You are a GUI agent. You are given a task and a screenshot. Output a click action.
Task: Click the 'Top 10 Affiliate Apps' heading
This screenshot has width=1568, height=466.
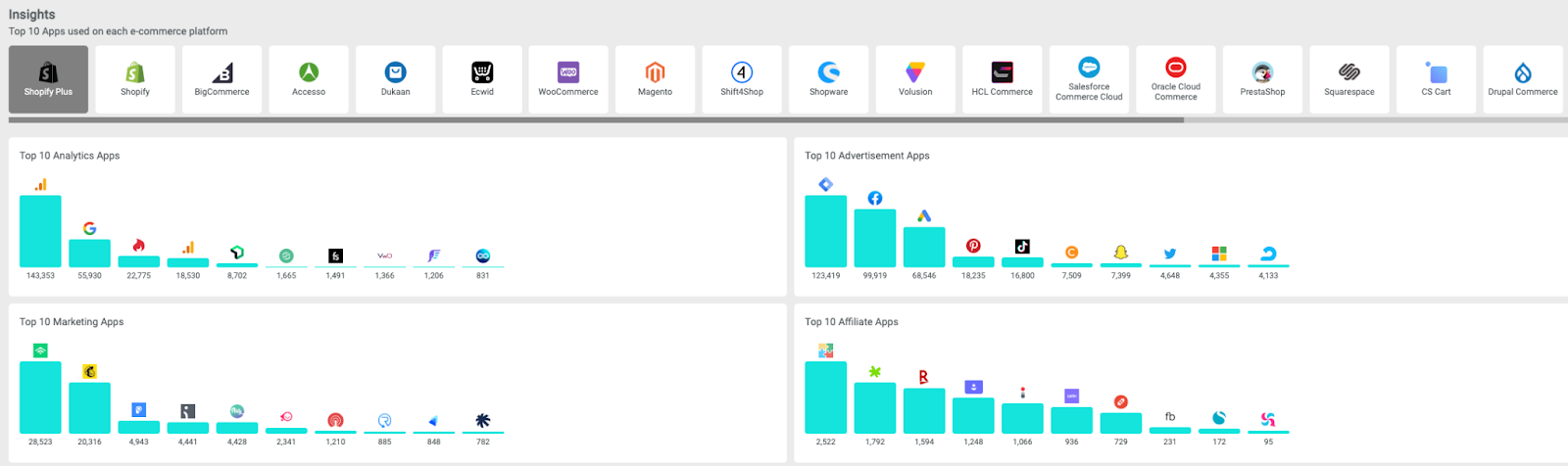click(x=851, y=322)
